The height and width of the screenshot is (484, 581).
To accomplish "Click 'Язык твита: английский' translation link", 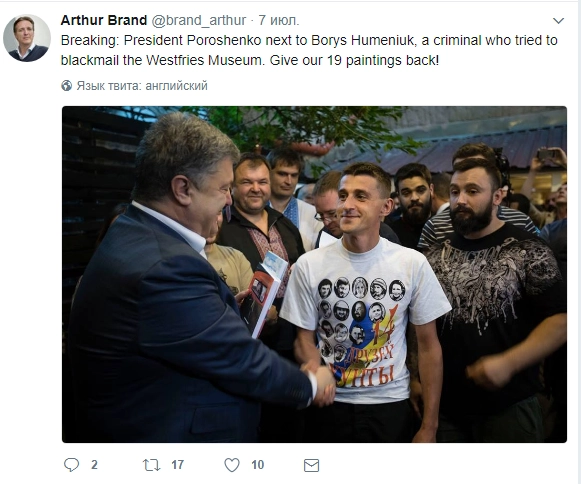I will (142, 86).
